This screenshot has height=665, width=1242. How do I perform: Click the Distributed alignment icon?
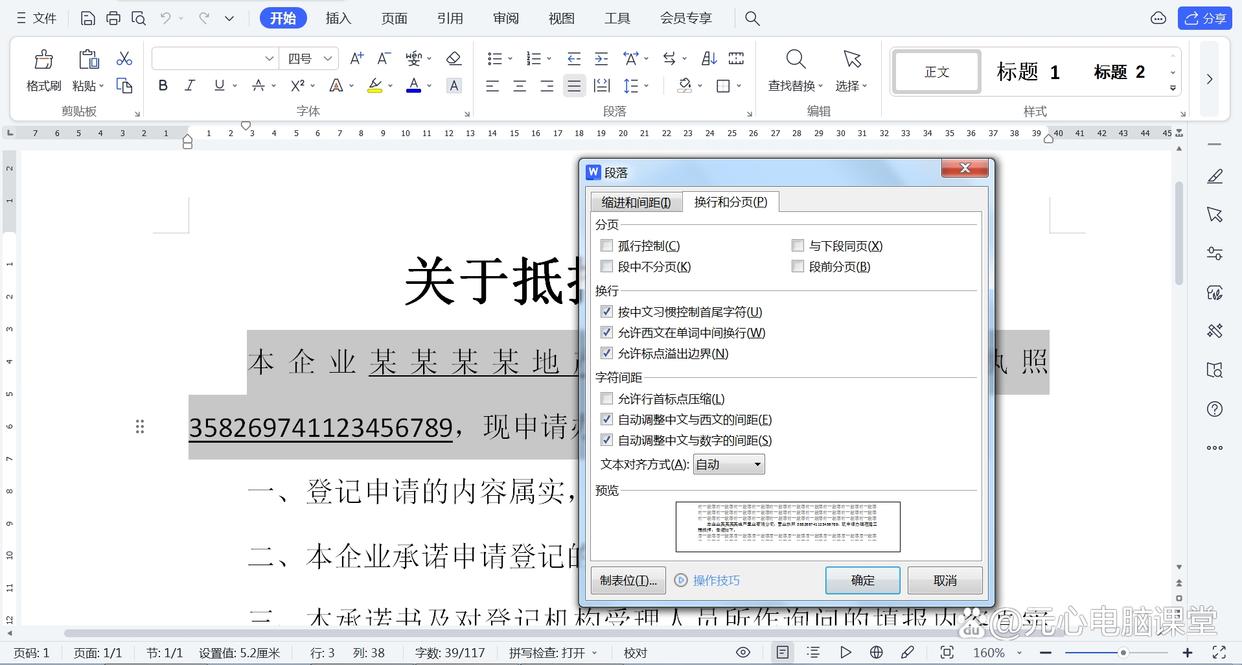coord(601,86)
